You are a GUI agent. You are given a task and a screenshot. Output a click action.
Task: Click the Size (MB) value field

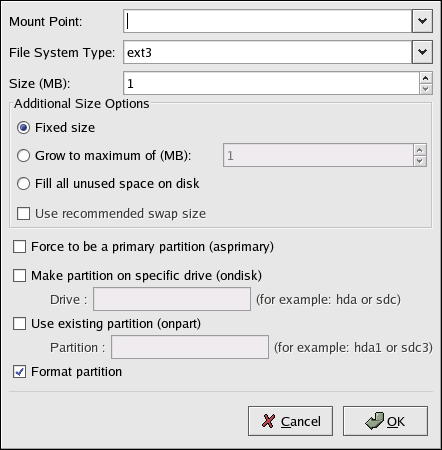pos(271,83)
